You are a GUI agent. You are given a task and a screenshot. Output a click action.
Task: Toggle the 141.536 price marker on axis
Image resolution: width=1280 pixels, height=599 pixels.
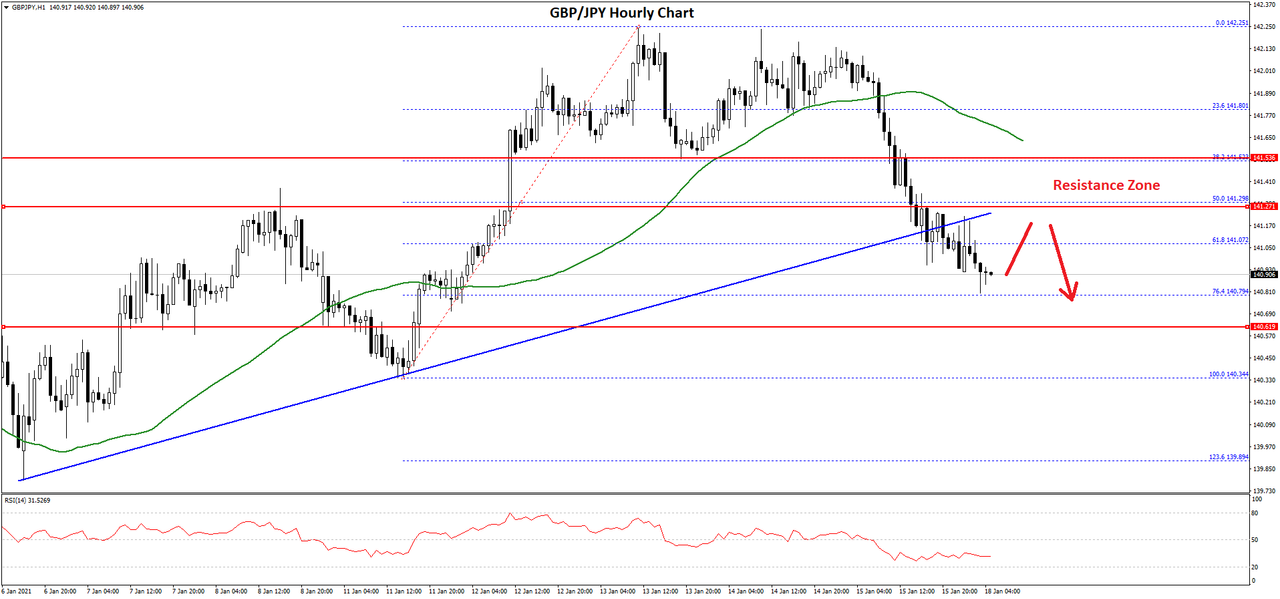1263,157
